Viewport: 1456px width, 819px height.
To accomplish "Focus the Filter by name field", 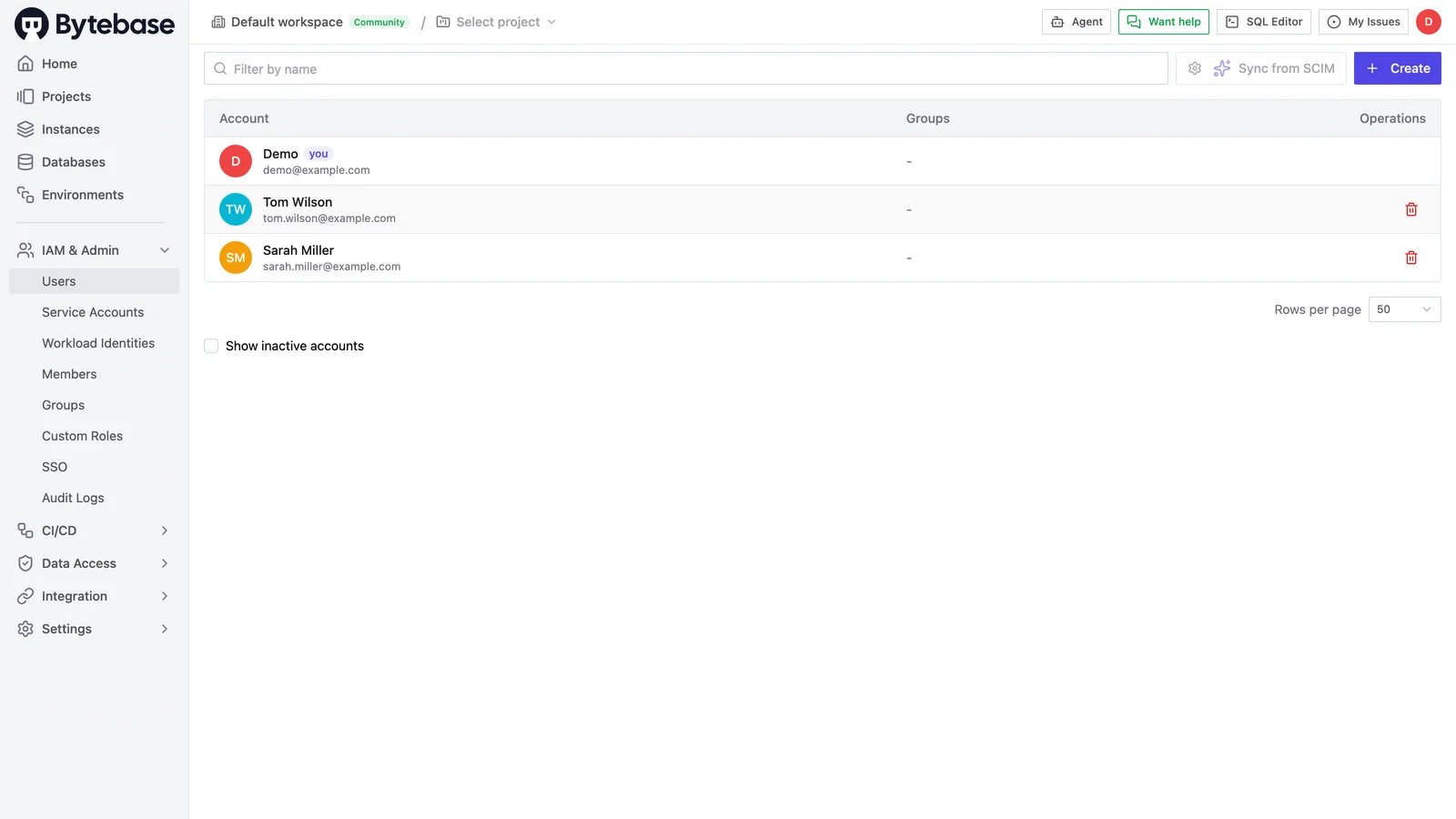I will [686, 68].
